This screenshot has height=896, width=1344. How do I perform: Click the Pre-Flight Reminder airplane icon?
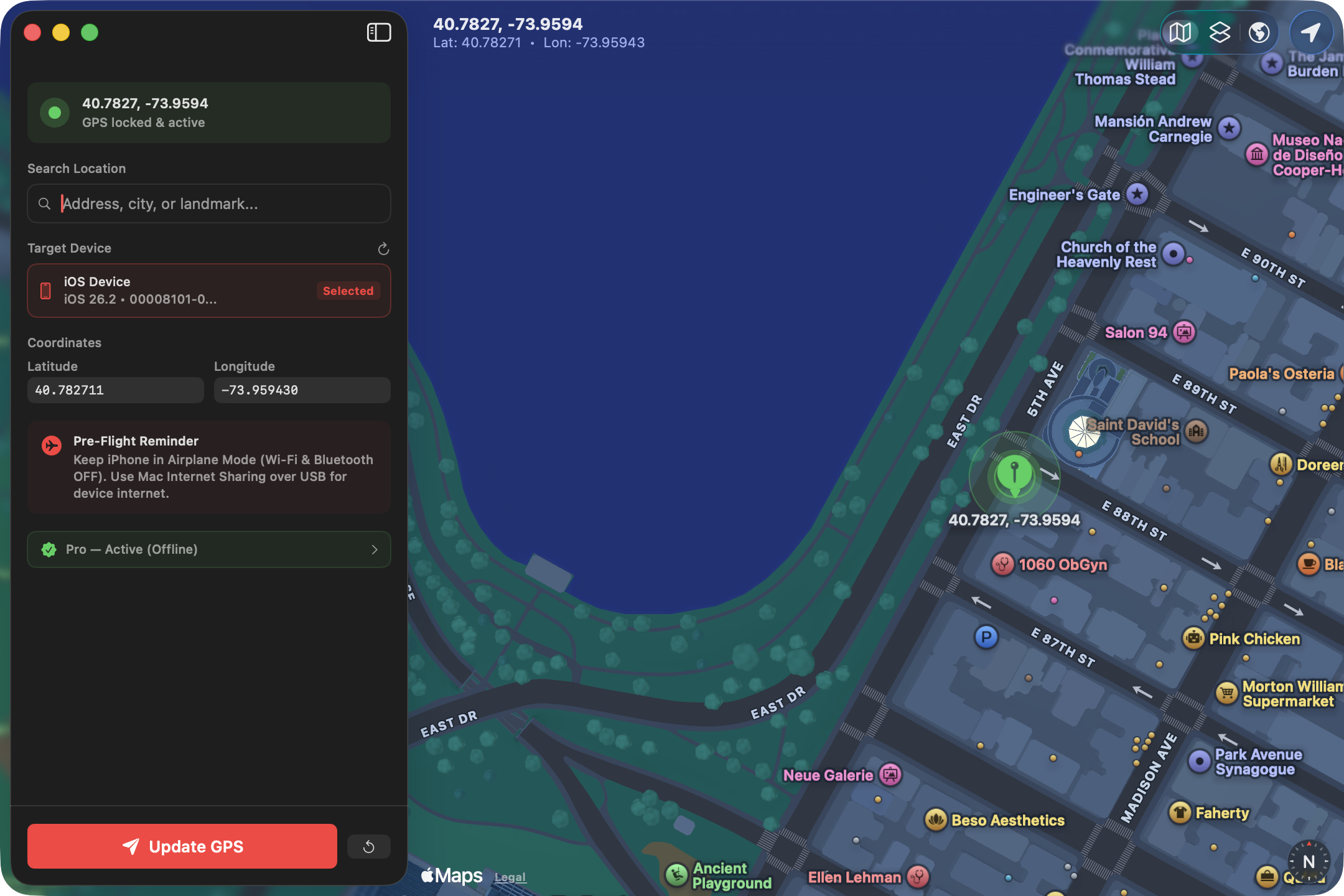point(51,445)
